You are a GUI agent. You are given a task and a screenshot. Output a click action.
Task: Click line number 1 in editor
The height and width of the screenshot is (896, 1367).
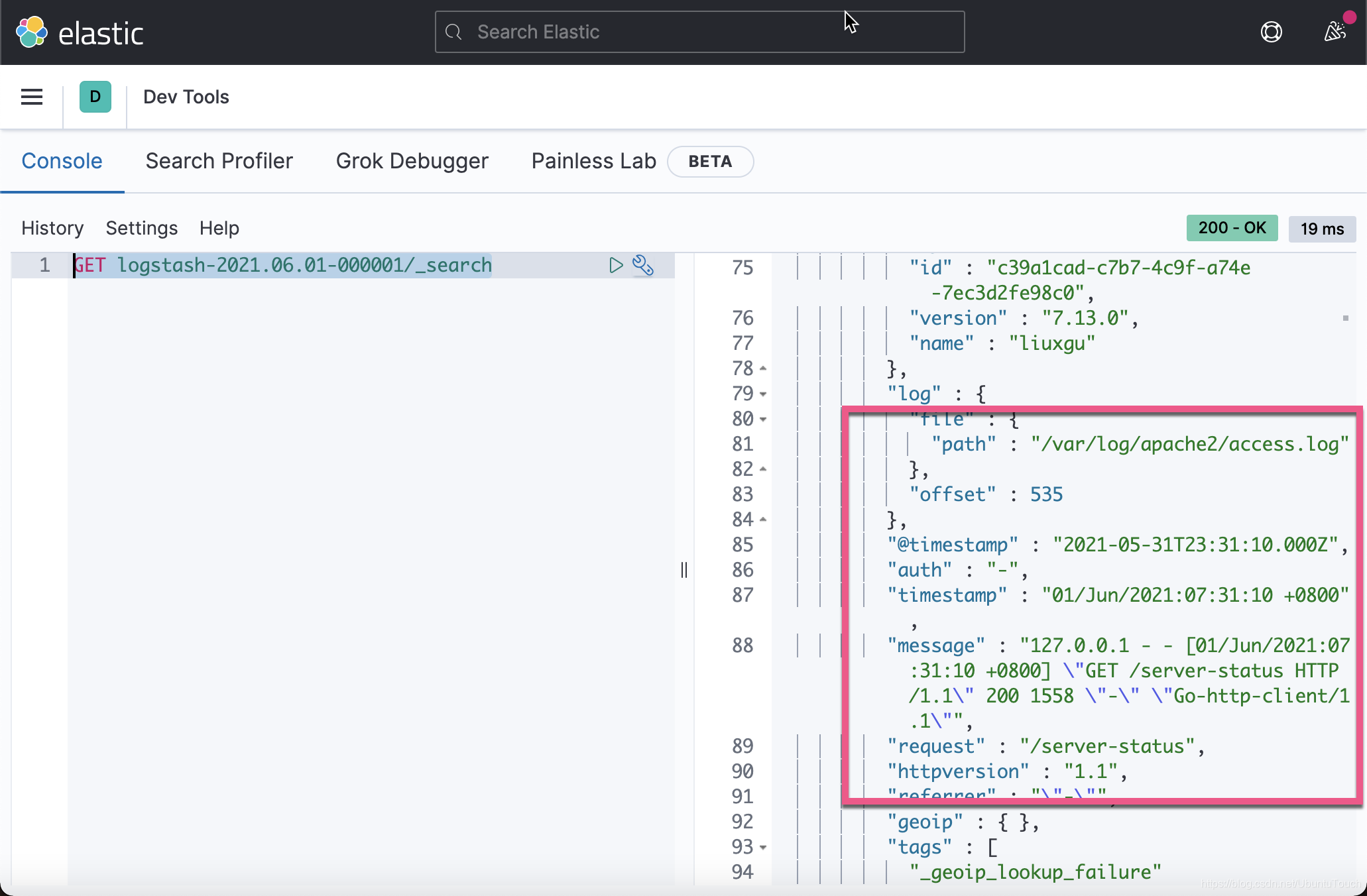44,265
